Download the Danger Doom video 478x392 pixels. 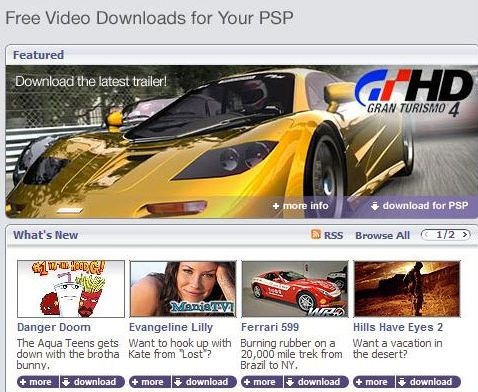point(92,382)
